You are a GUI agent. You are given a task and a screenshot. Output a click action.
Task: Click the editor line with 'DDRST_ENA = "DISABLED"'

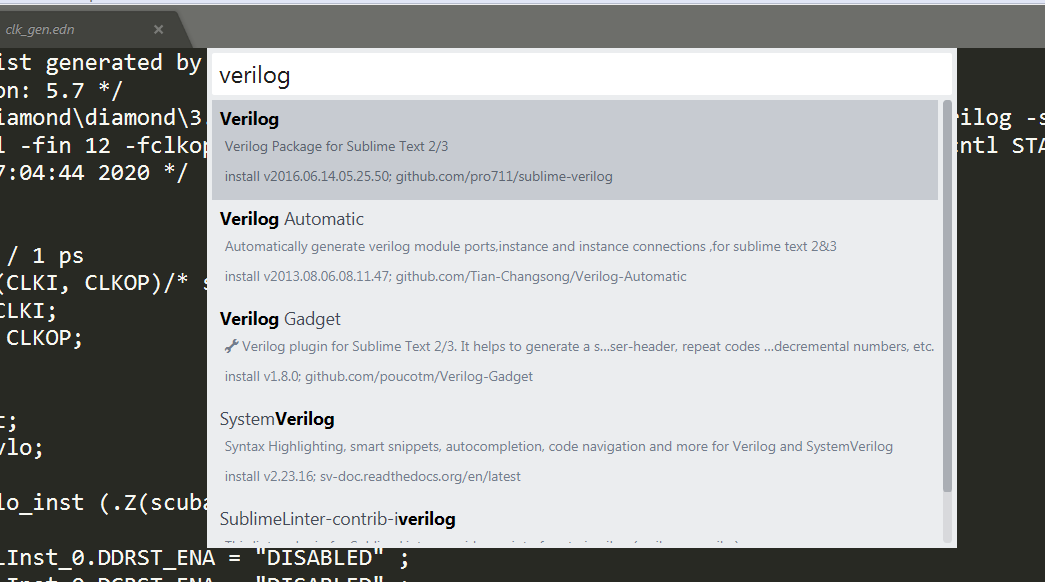click(x=205, y=558)
